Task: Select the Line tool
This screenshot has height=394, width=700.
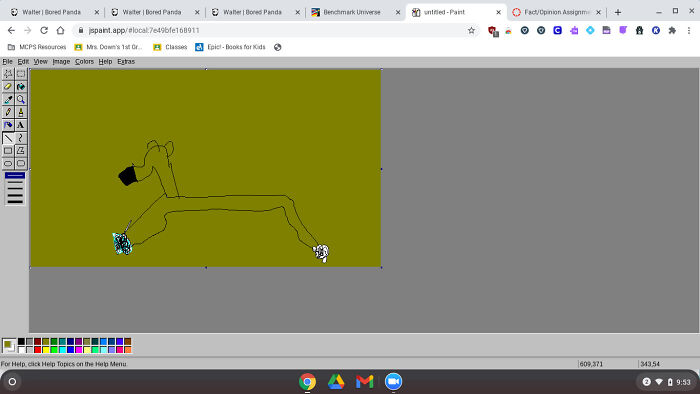Action: pos(8,138)
